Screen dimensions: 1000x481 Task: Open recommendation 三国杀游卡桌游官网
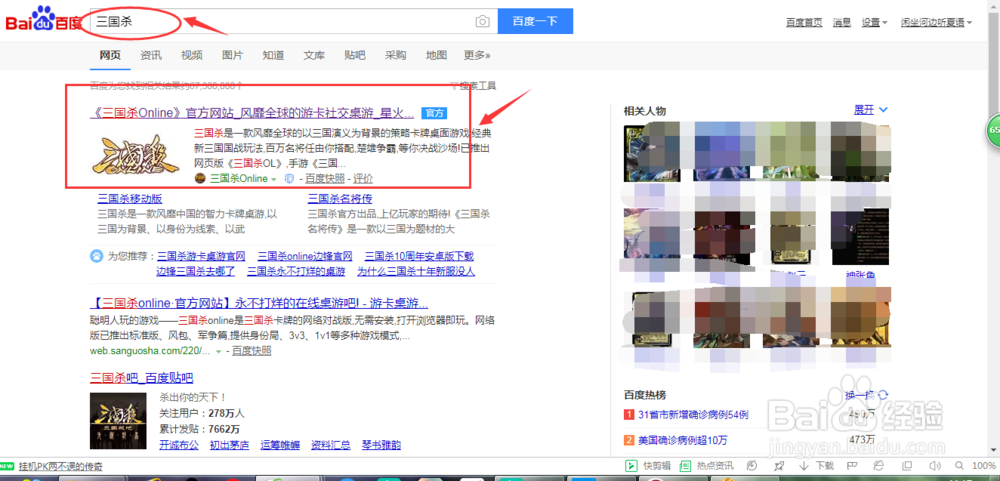pos(202,256)
